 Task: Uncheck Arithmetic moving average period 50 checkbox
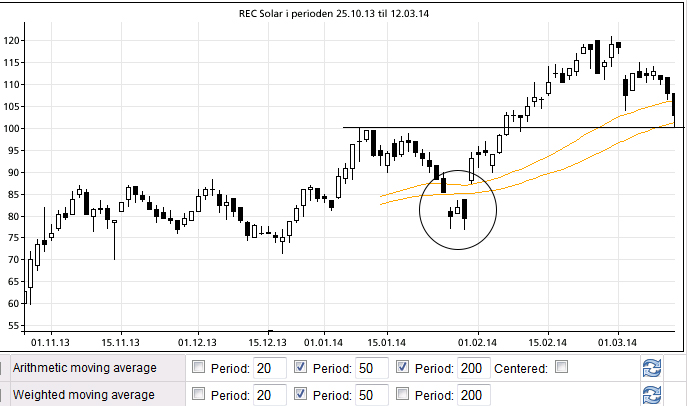301,368
